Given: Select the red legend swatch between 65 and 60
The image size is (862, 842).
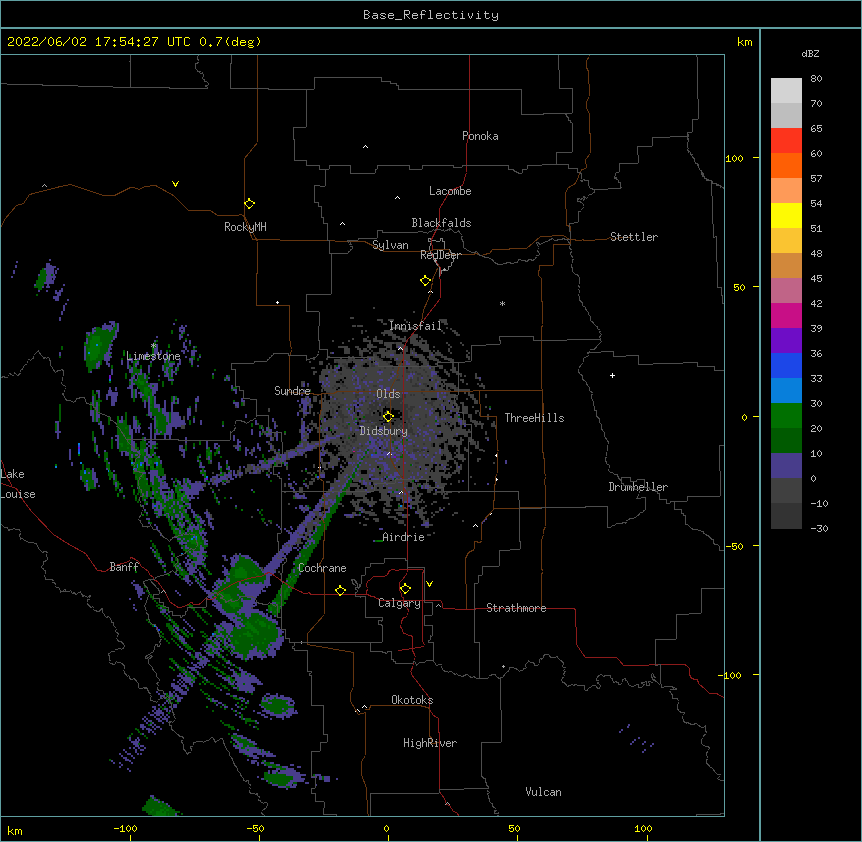Looking at the screenshot, I should click(x=786, y=140).
